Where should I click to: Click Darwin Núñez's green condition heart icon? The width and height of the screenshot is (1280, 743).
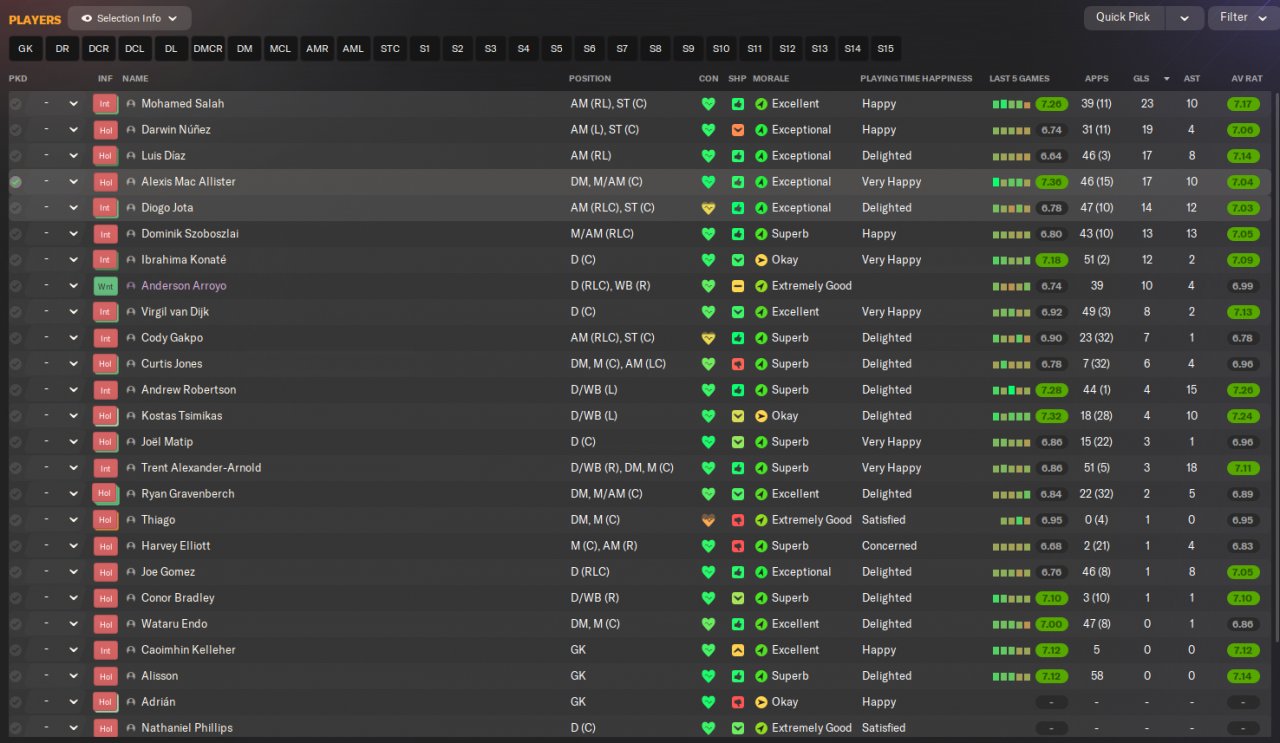point(708,130)
